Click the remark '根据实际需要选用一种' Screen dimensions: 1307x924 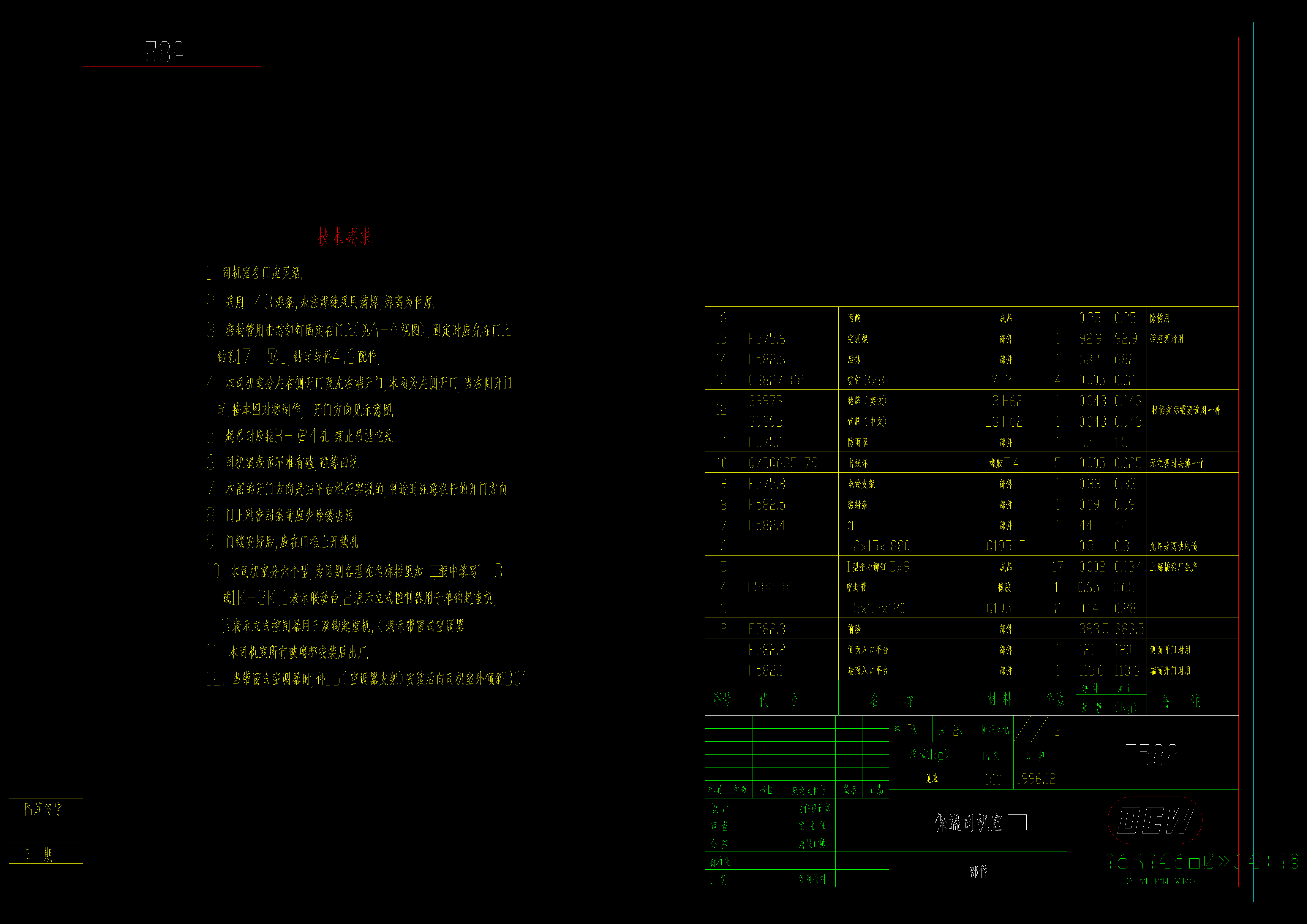[x=1186, y=410]
